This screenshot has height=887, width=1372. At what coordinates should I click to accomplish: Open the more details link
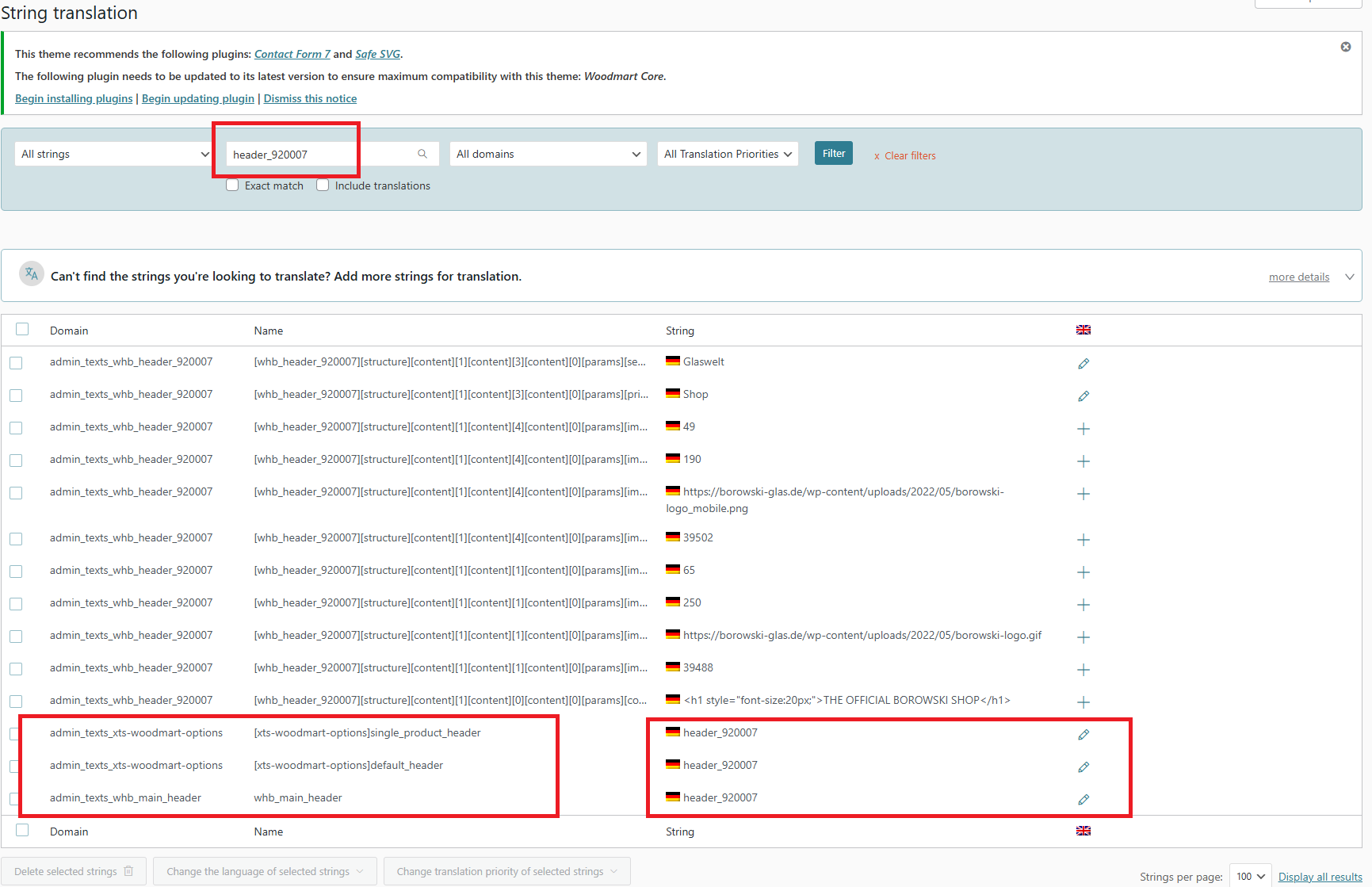(1299, 277)
